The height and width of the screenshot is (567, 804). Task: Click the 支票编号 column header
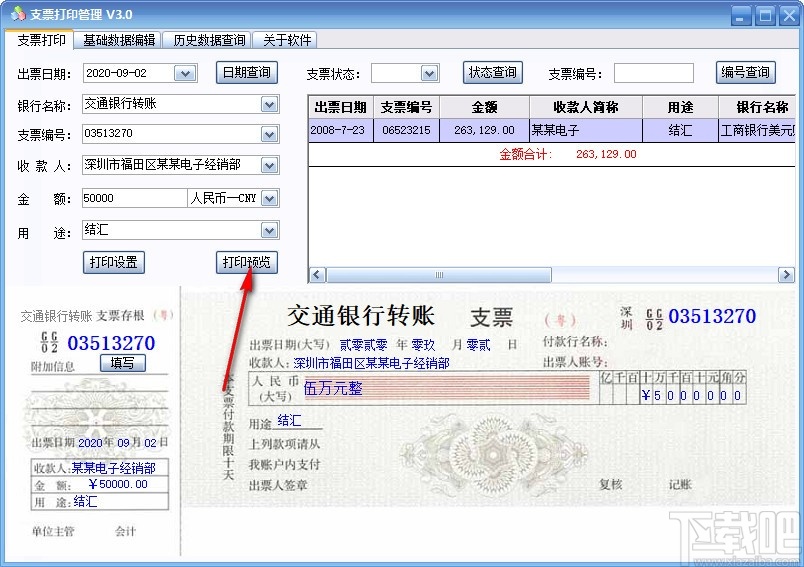click(x=406, y=107)
